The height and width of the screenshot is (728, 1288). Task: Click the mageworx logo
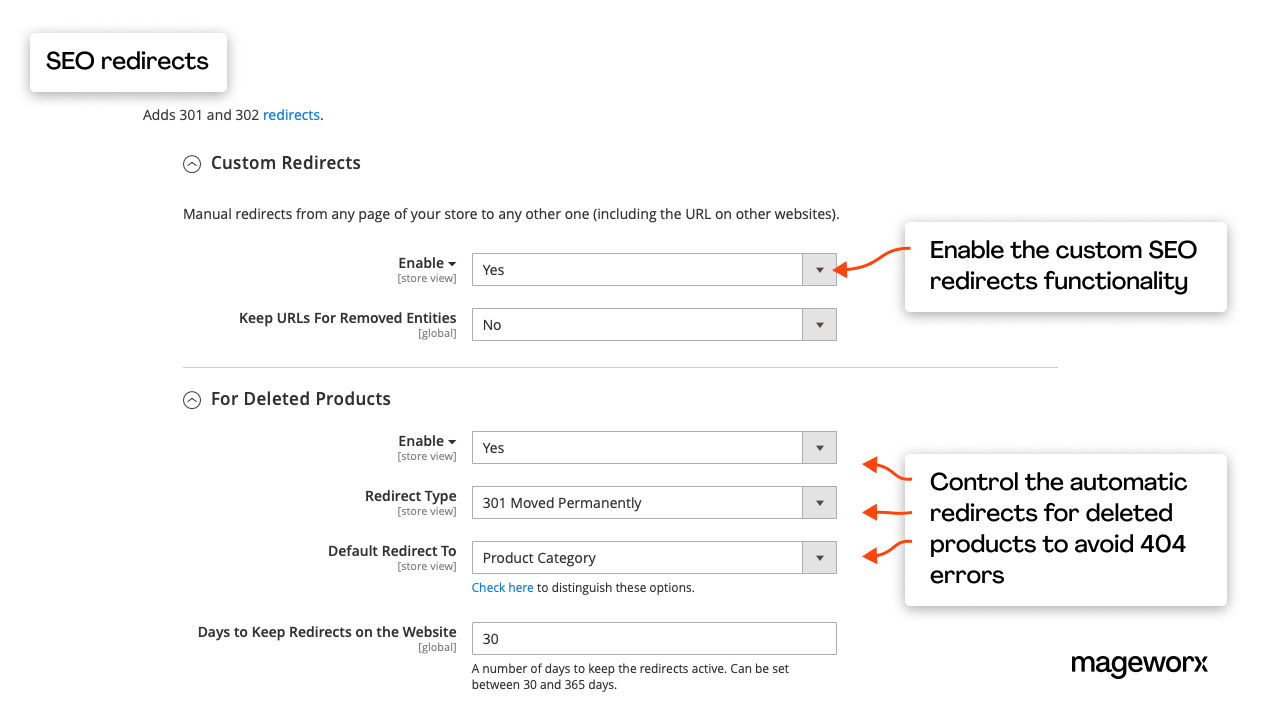click(x=1139, y=664)
